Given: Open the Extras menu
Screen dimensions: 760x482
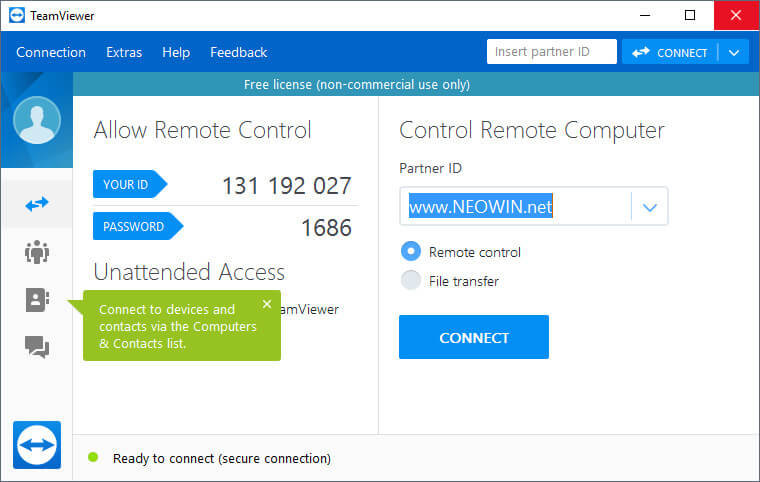Looking at the screenshot, I should 124,52.
